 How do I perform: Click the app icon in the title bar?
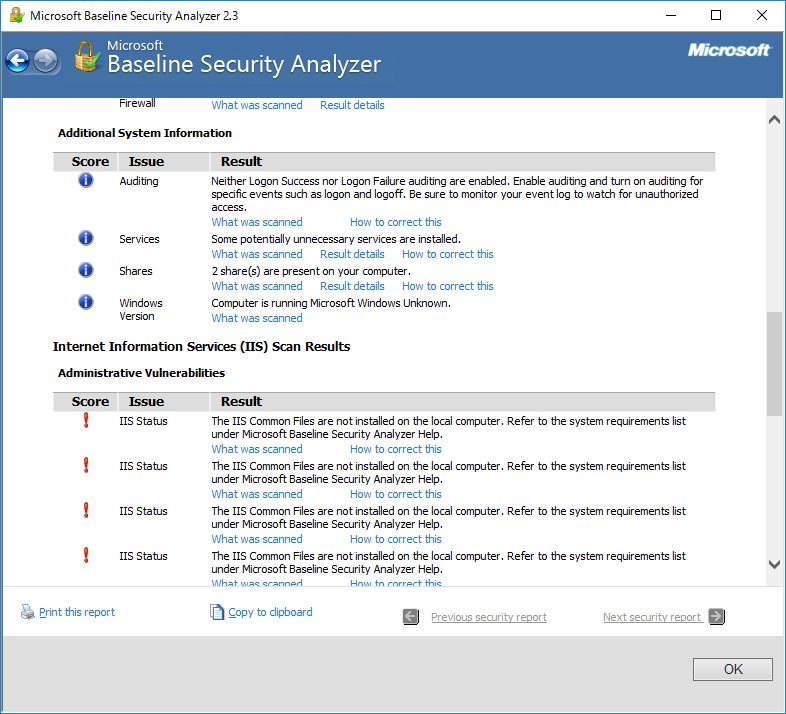click(17, 15)
